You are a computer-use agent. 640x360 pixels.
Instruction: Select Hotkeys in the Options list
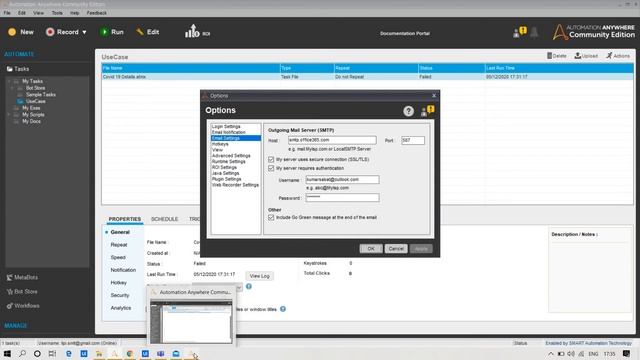point(220,144)
